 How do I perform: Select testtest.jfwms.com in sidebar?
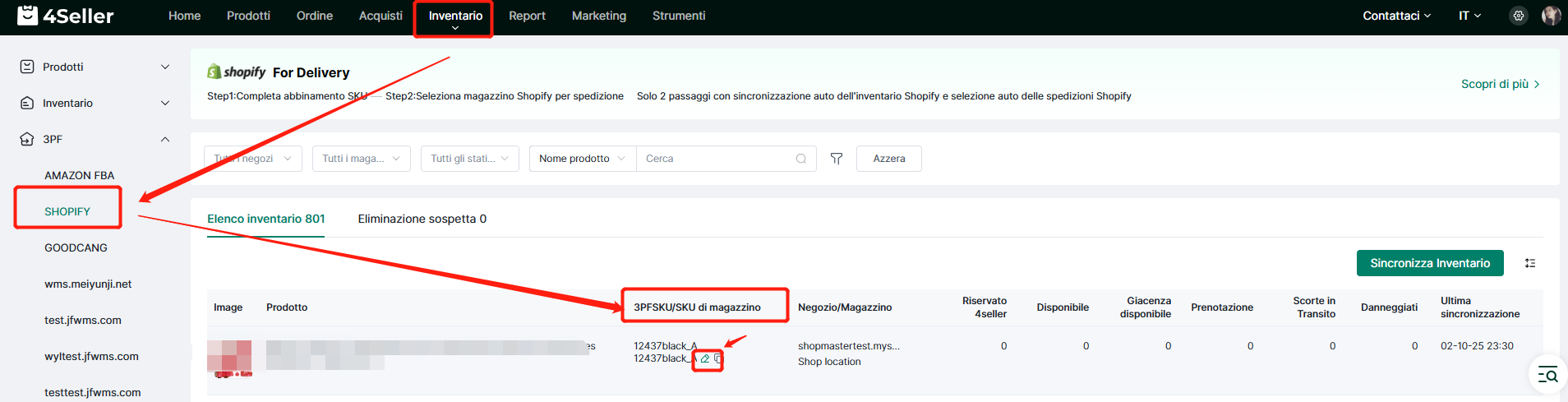pos(93,392)
